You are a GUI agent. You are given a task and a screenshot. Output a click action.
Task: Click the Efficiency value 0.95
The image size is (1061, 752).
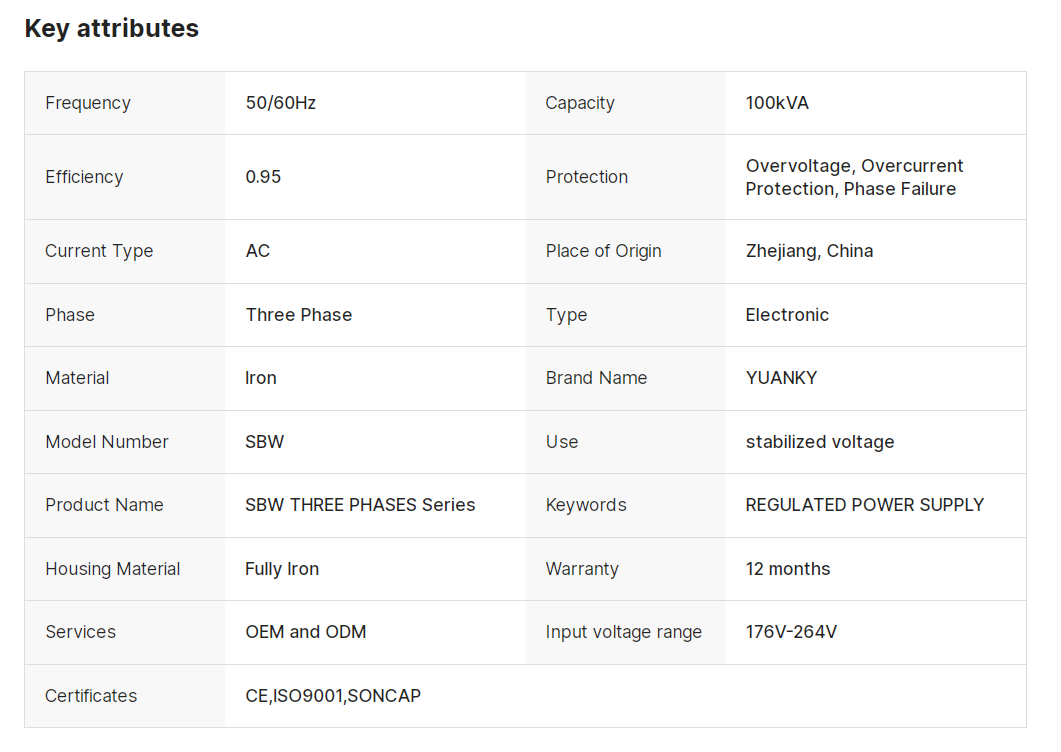tap(263, 177)
